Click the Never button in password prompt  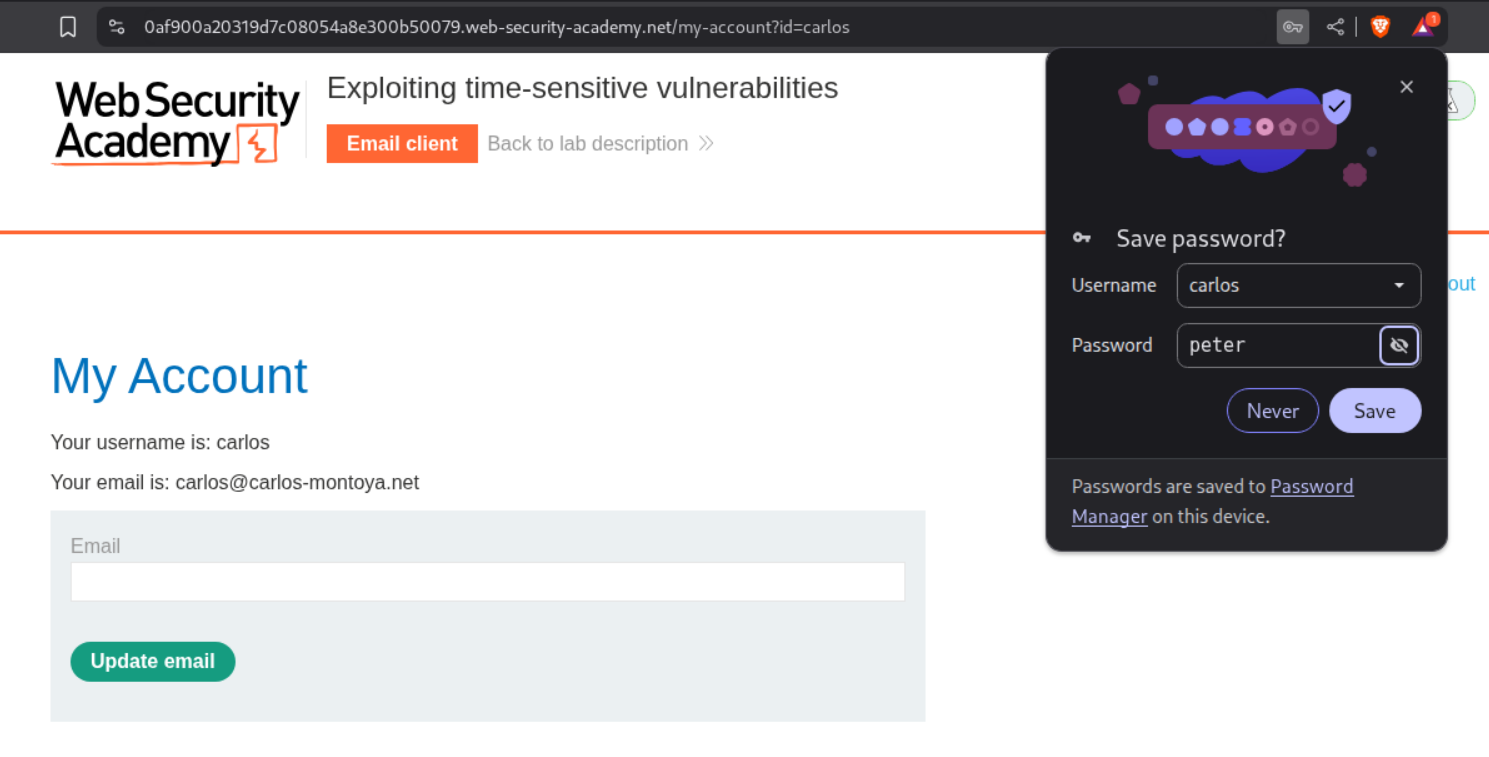1272,411
